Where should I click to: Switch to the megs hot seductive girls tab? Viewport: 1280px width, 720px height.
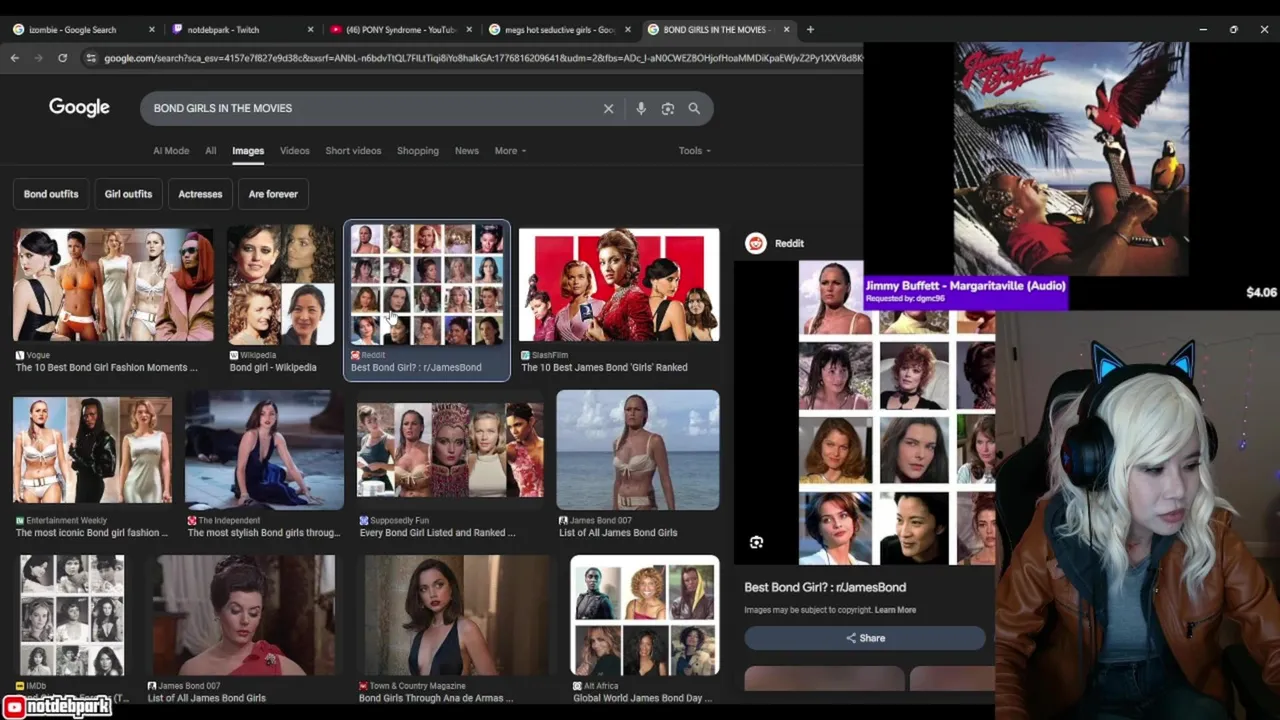click(560, 30)
